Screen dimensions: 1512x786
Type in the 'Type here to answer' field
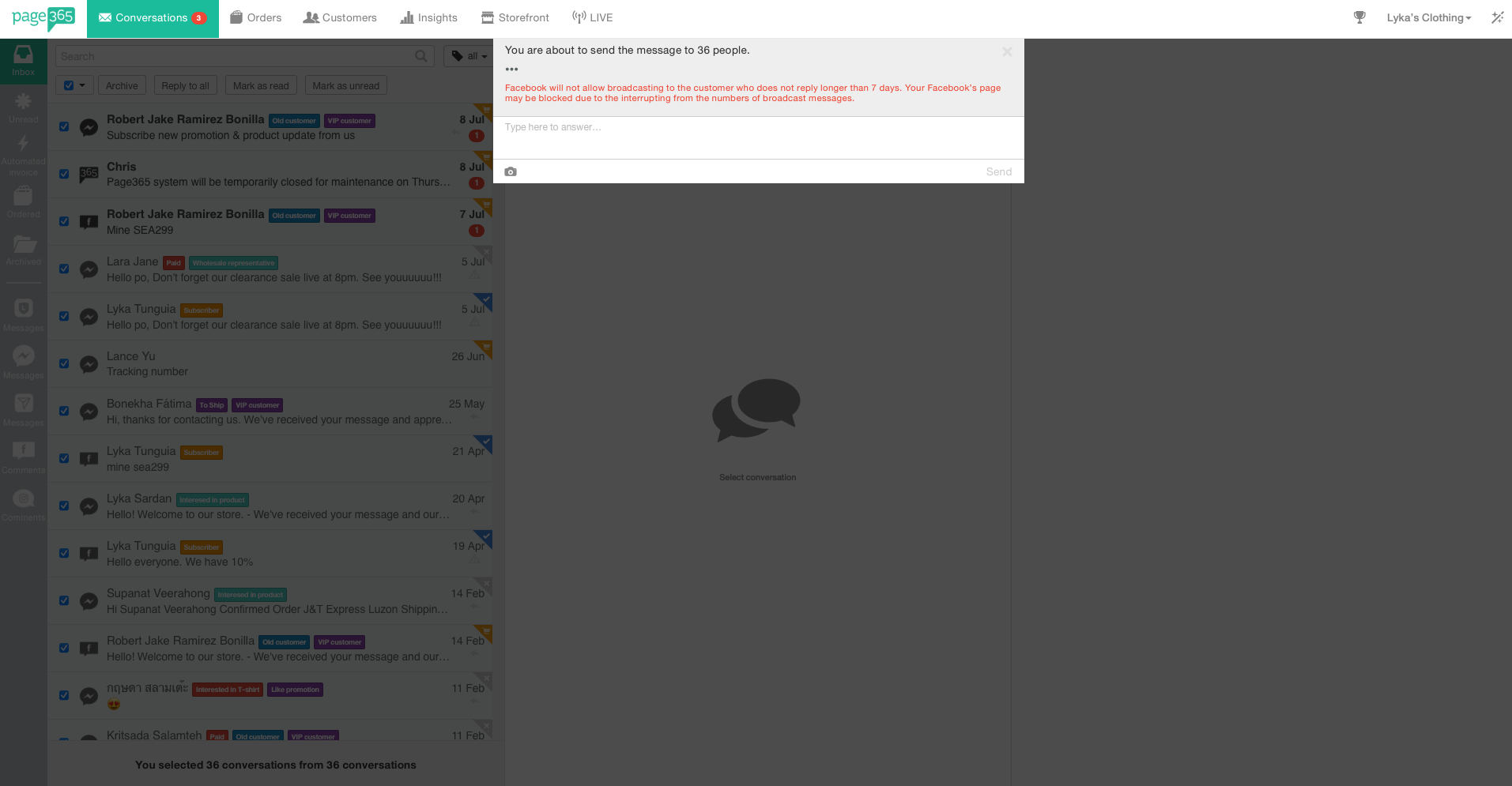[757, 137]
